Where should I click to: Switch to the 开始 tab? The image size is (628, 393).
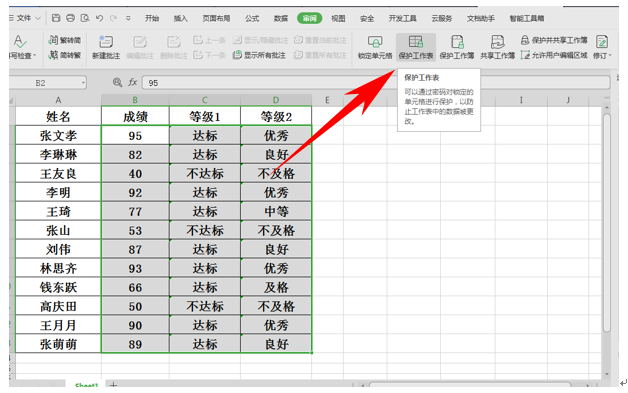tap(152, 18)
